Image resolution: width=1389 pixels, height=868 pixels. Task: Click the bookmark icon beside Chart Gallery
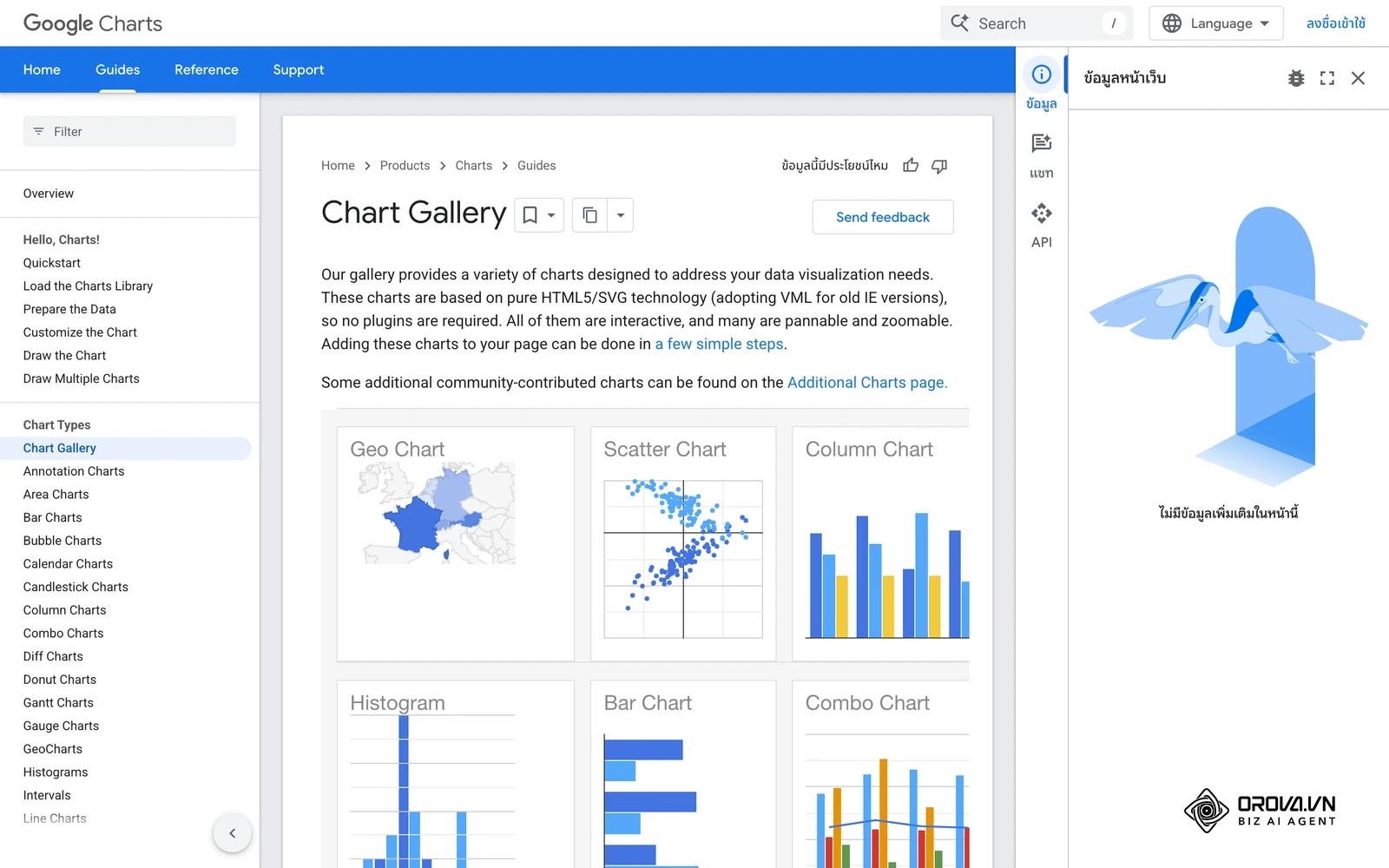[x=530, y=215]
